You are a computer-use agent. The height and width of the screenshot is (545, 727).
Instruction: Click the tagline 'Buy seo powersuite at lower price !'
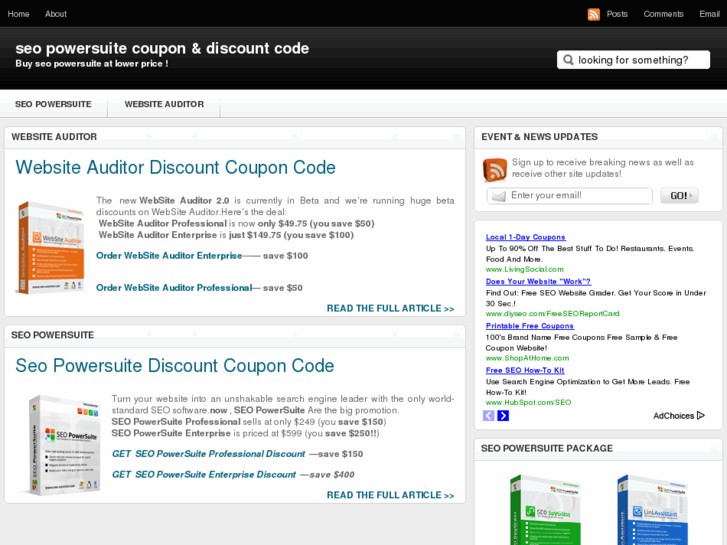coord(92,64)
